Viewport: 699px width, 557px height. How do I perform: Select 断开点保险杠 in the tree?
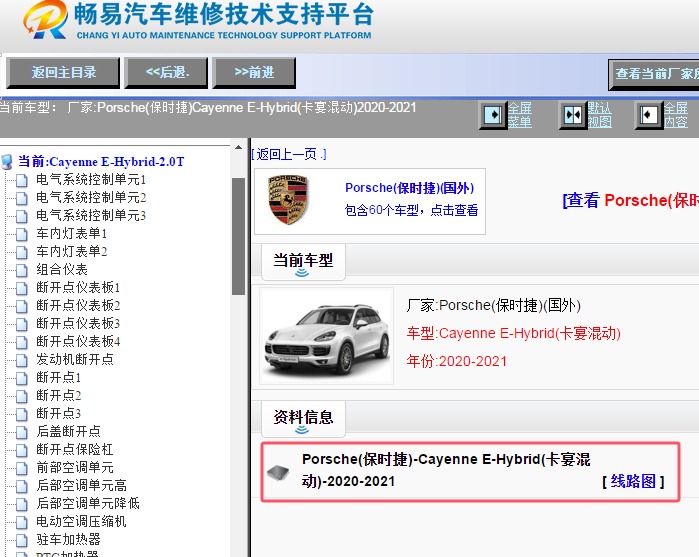[75, 449]
